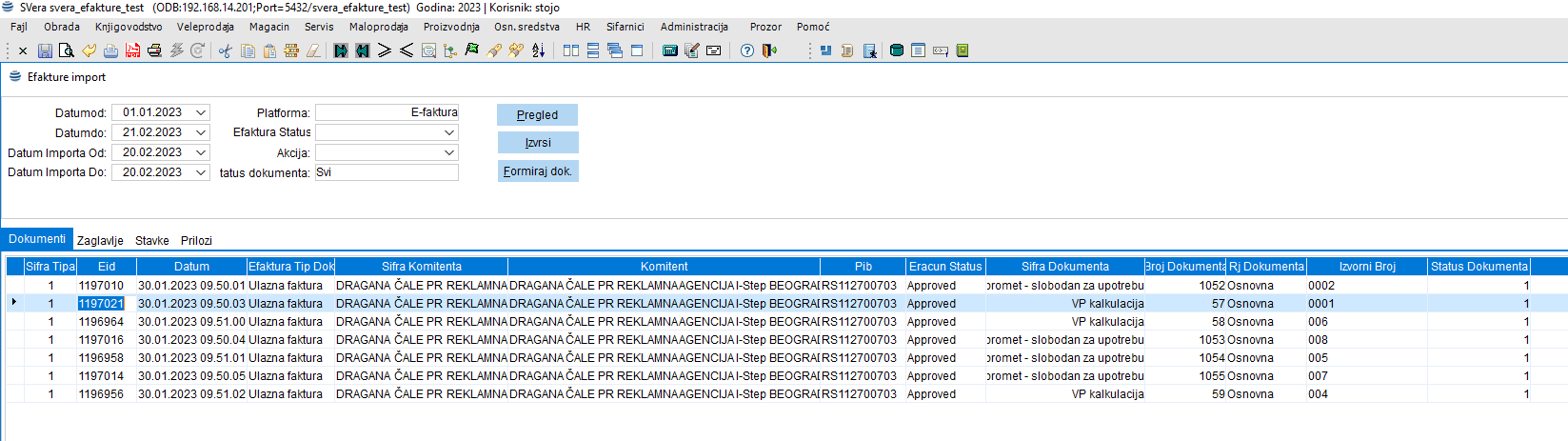Image resolution: width=1568 pixels, height=441 pixels.
Task: Click the scissors Cut icon
Action: click(x=226, y=50)
